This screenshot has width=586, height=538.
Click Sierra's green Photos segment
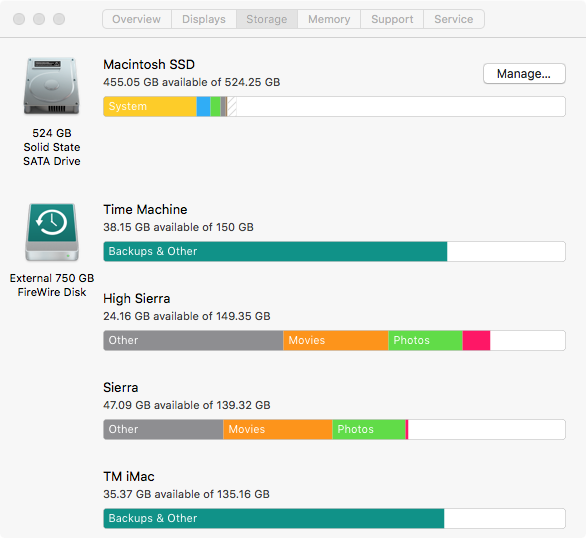(369, 429)
